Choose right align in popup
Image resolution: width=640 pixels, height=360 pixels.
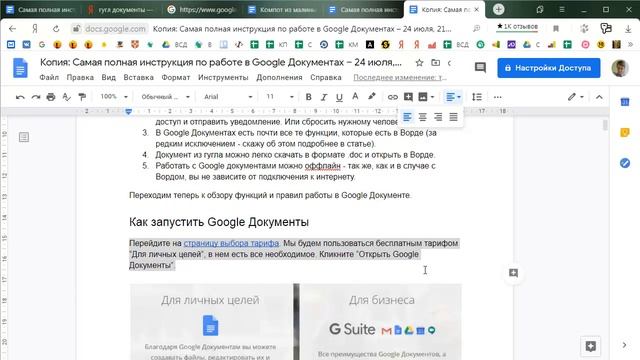[x=438, y=117]
